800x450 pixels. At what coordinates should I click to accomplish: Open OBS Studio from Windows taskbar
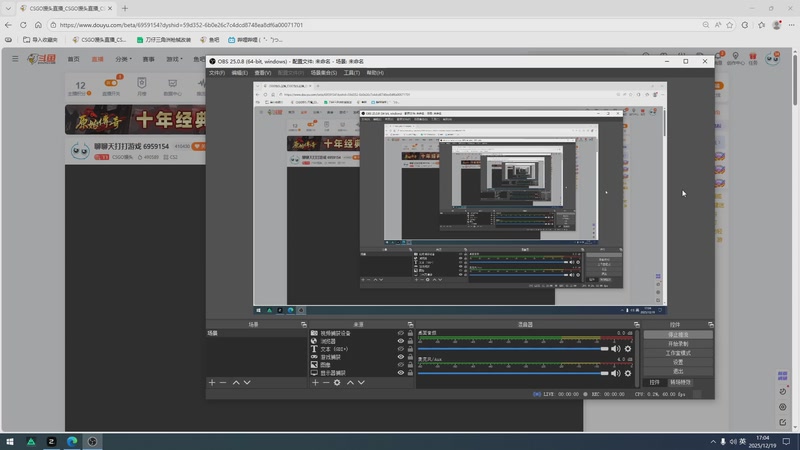[x=92, y=441]
